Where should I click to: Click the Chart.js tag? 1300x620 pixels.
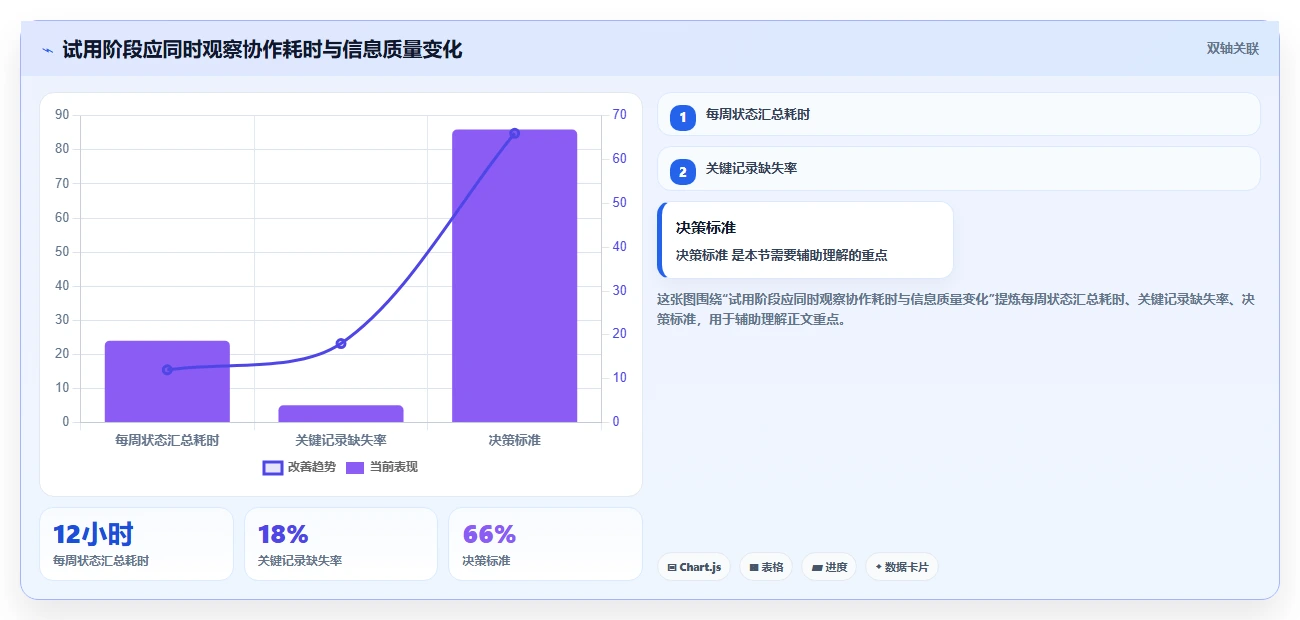(x=694, y=567)
